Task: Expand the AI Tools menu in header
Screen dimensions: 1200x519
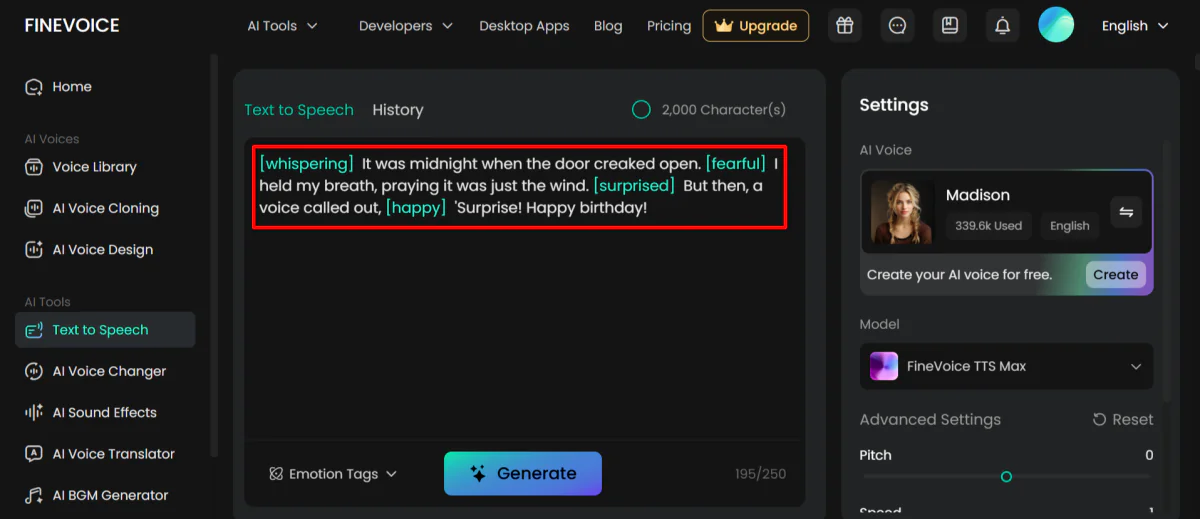Action: 282,26
